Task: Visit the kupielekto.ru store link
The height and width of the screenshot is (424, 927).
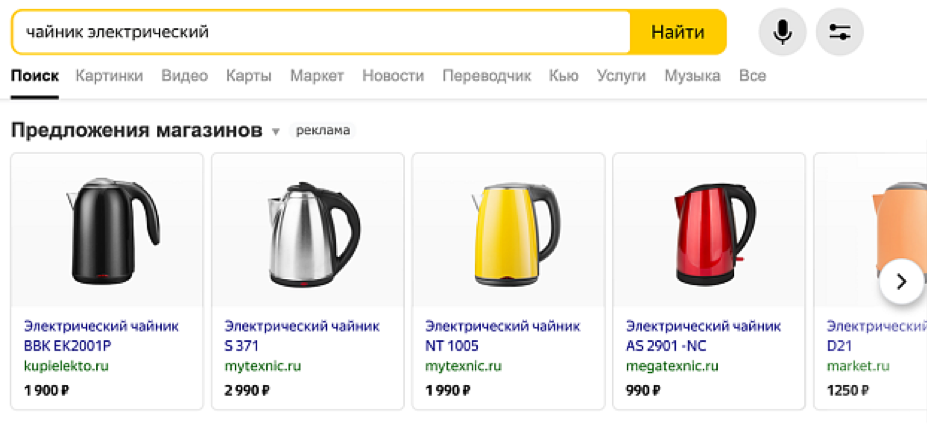Action: (x=66, y=366)
